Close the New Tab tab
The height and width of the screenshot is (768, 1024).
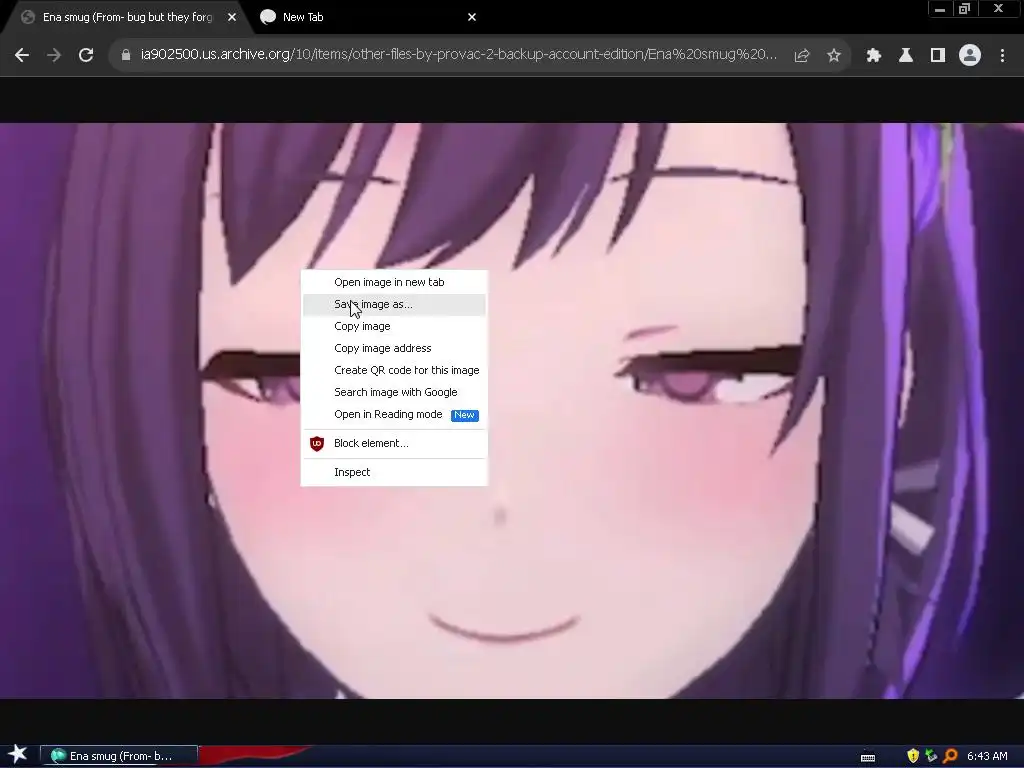pyautogui.click(x=472, y=18)
